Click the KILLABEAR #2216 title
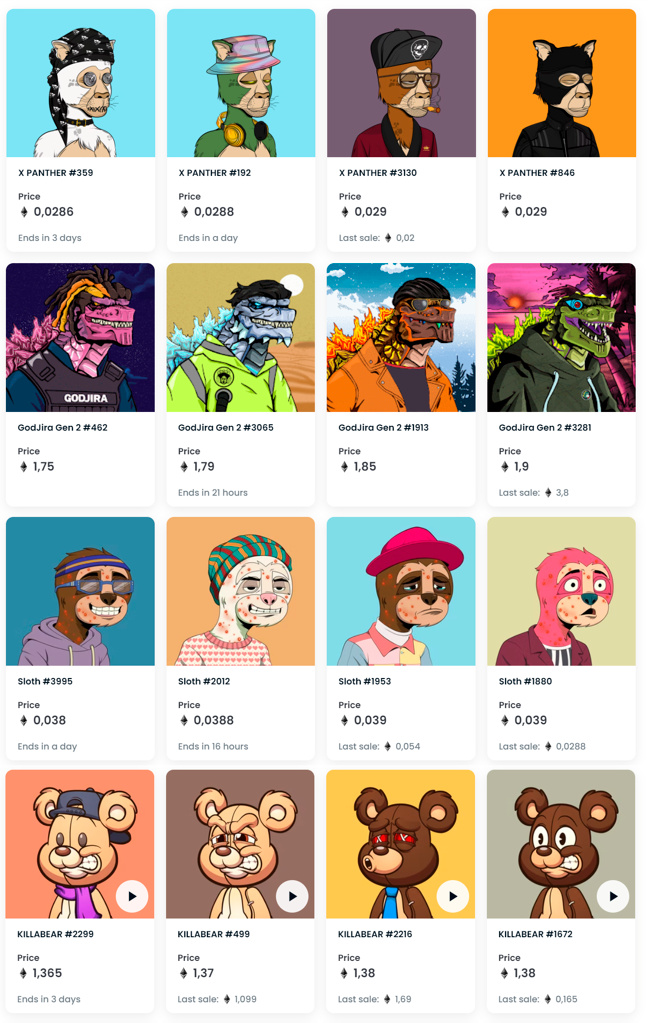This screenshot has height=1023, width=648. [375, 934]
